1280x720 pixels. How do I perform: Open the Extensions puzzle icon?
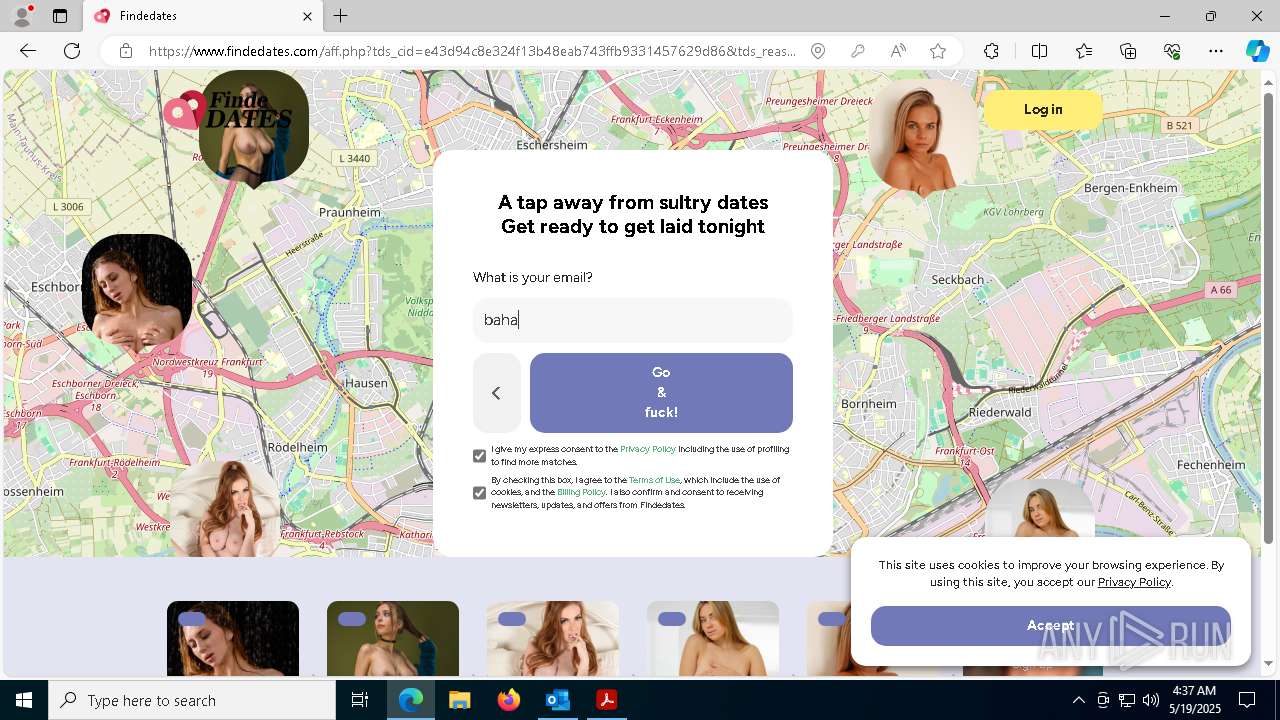point(991,51)
